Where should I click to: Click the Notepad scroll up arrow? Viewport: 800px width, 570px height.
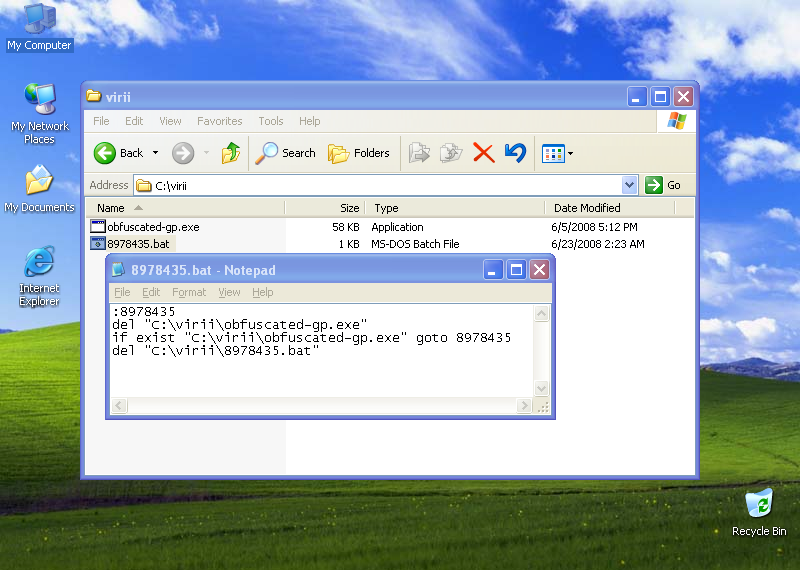click(x=541, y=313)
